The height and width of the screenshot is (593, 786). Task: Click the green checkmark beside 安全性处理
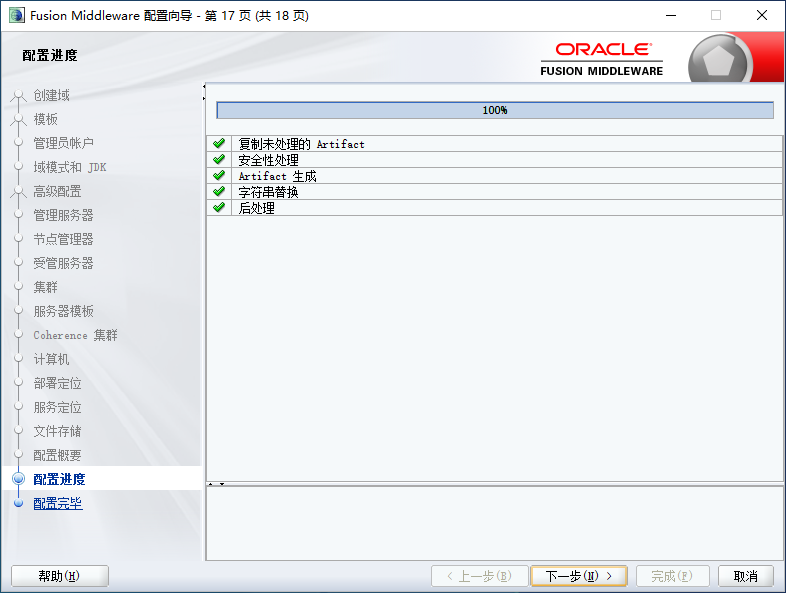[219, 160]
